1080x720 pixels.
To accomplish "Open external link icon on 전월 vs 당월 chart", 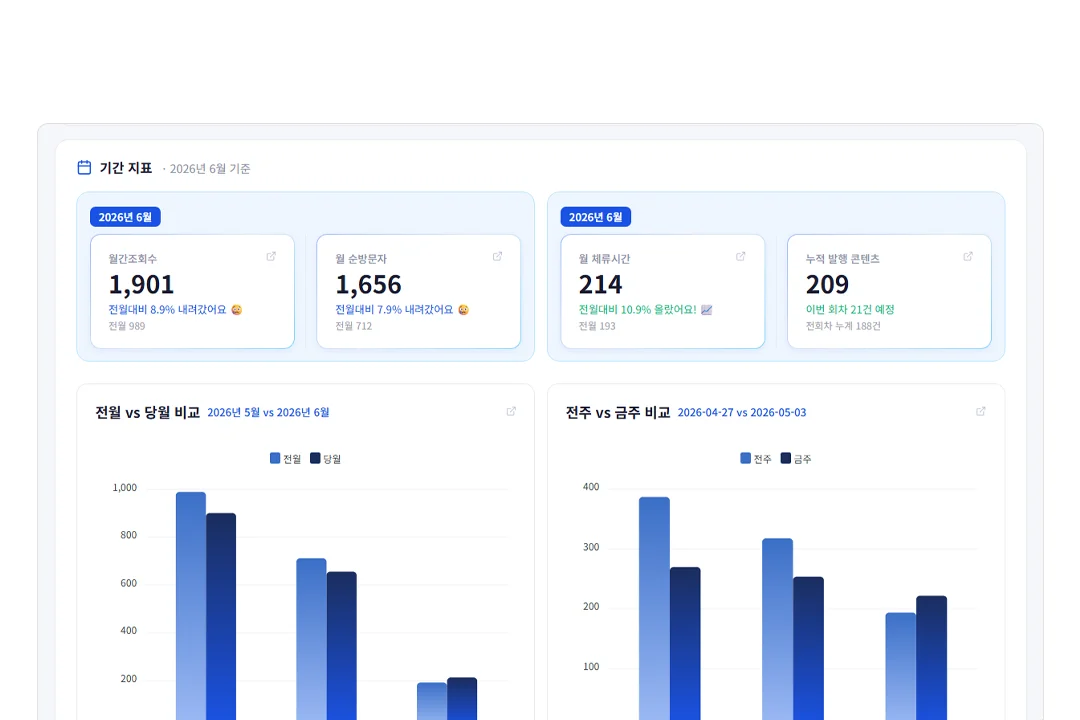I will 511,411.
